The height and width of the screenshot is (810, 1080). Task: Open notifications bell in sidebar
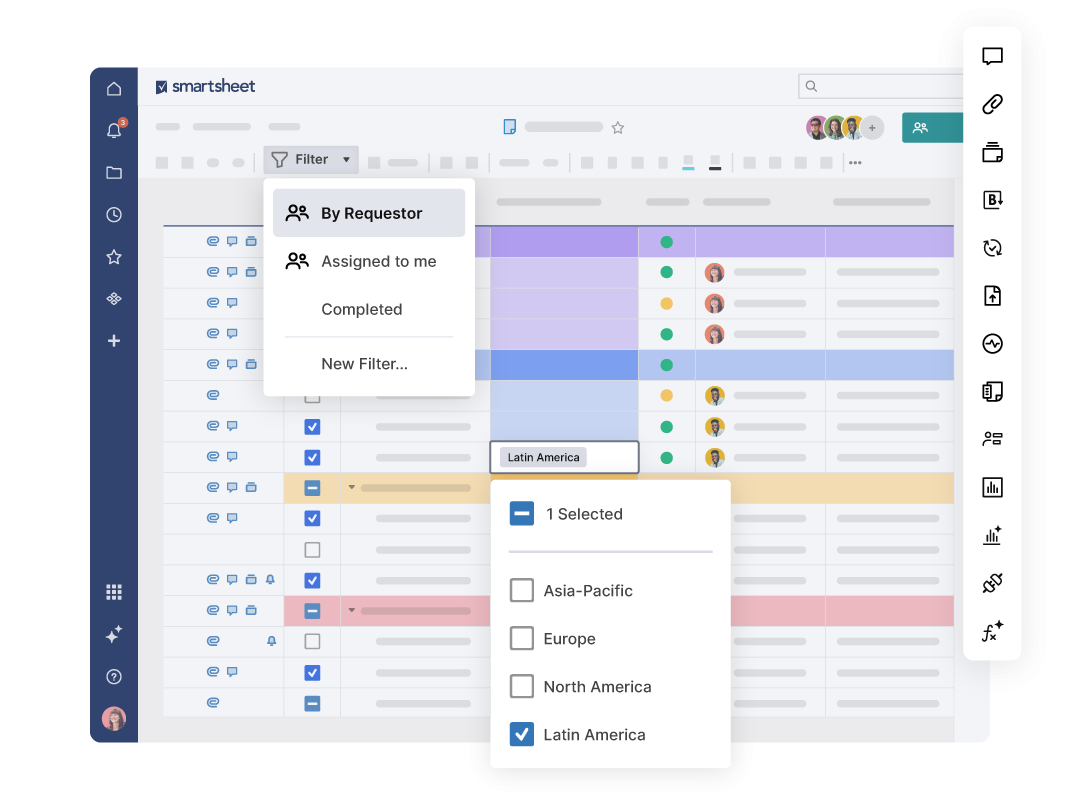[114, 131]
